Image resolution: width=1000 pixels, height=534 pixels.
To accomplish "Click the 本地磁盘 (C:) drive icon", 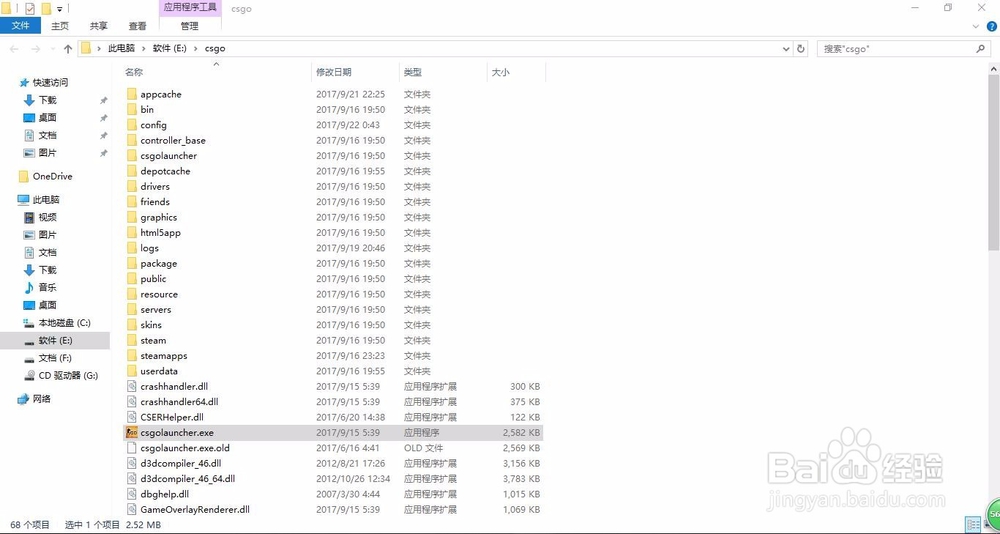I will (x=29, y=323).
